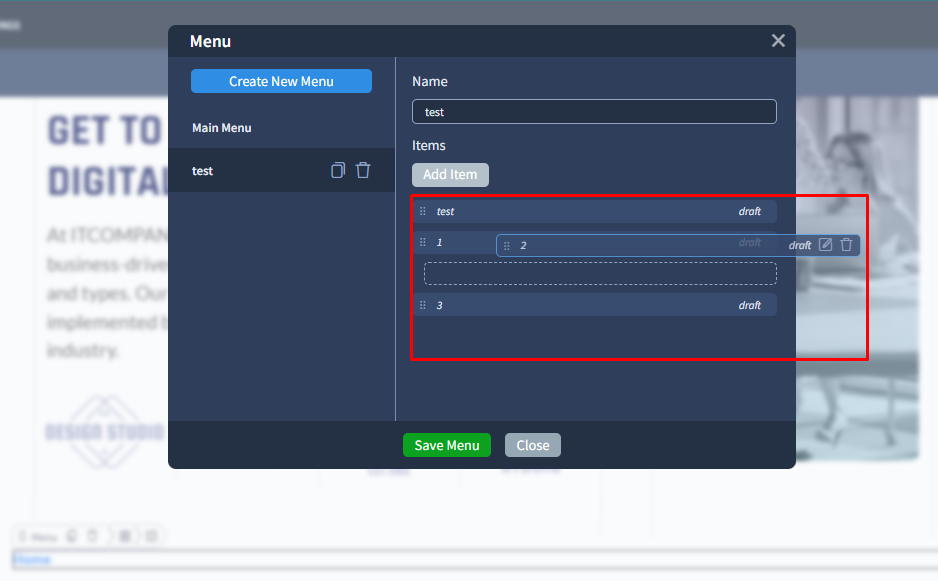
Task: Click the draft status of item test
Action: [750, 211]
